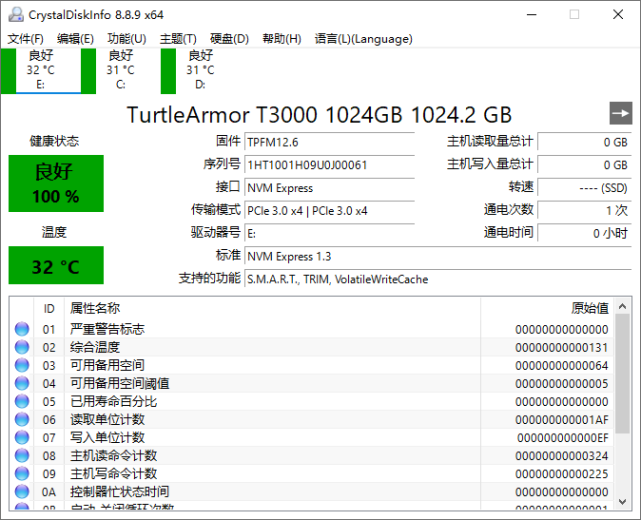Click status orb for attribute 06 读取单位计数
Screen dimensions: 641x520
point(22,419)
